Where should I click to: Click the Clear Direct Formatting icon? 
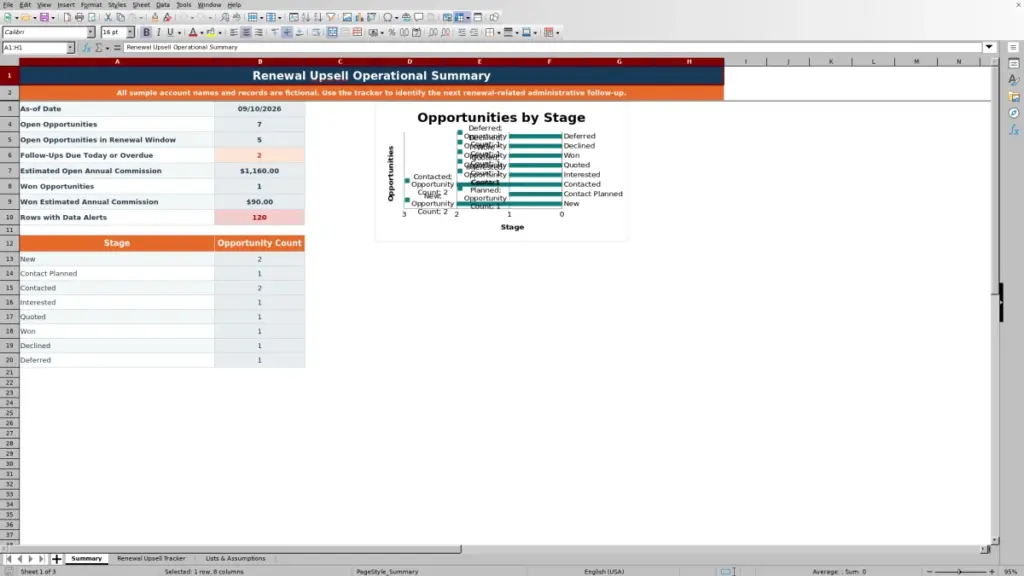(167, 17)
